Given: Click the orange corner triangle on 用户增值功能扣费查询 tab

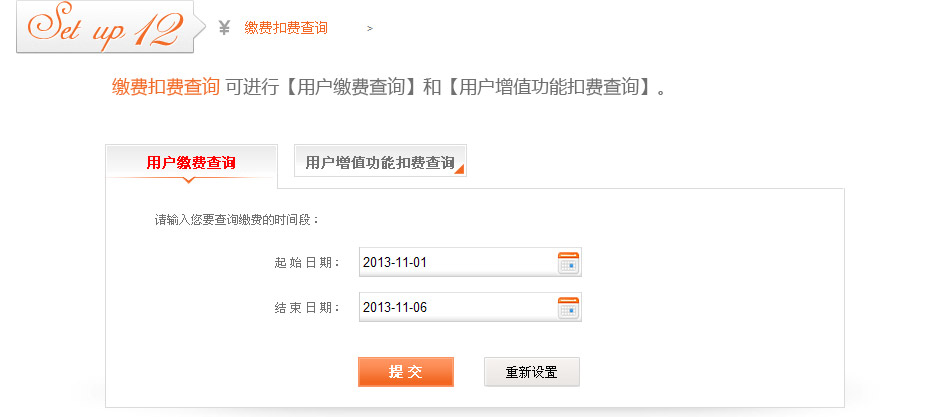Looking at the screenshot, I should (x=460, y=170).
